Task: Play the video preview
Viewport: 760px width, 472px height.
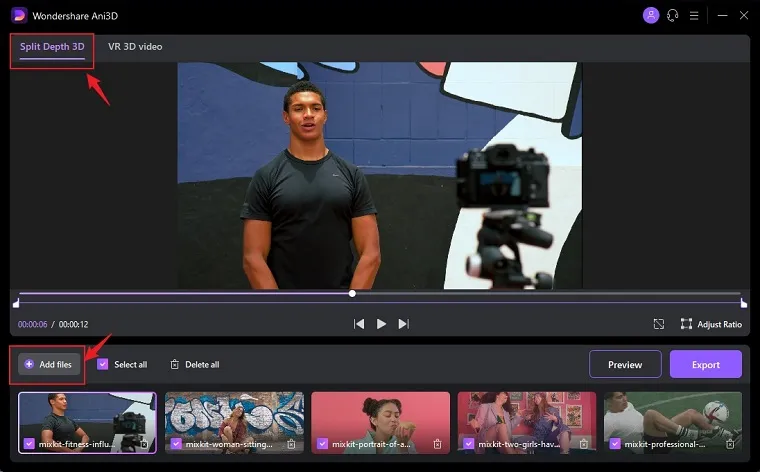Action: [381, 324]
